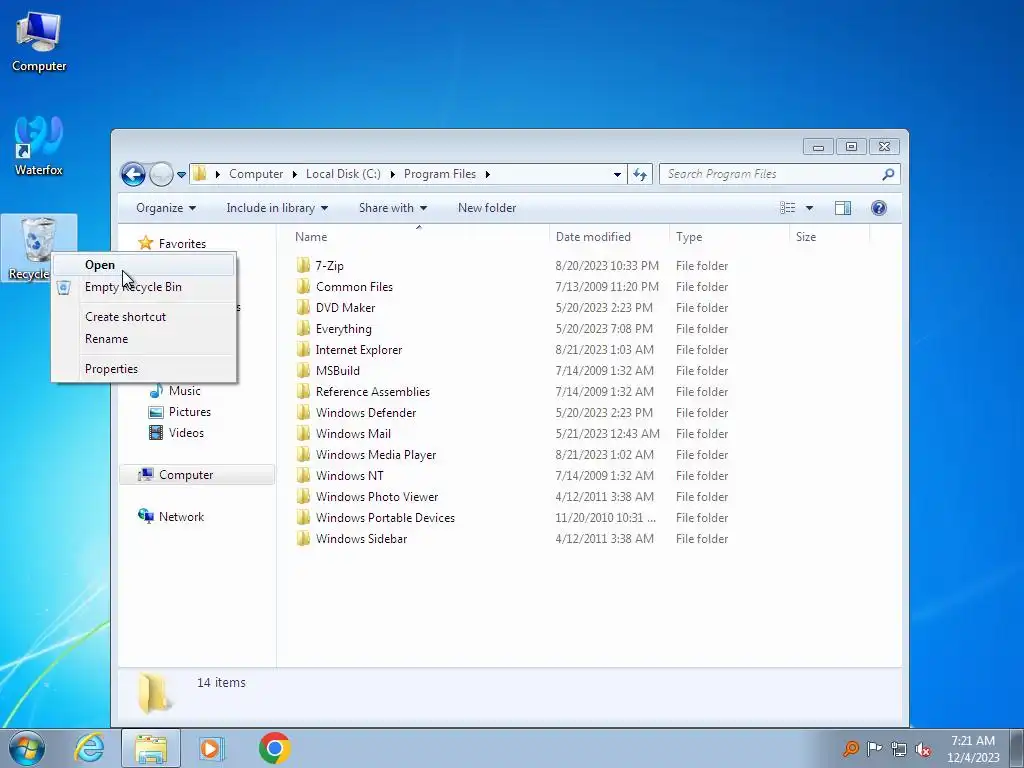
Task: Click the Forward navigation arrow in Explorer
Action: pyautogui.click(x=161, y=174)
